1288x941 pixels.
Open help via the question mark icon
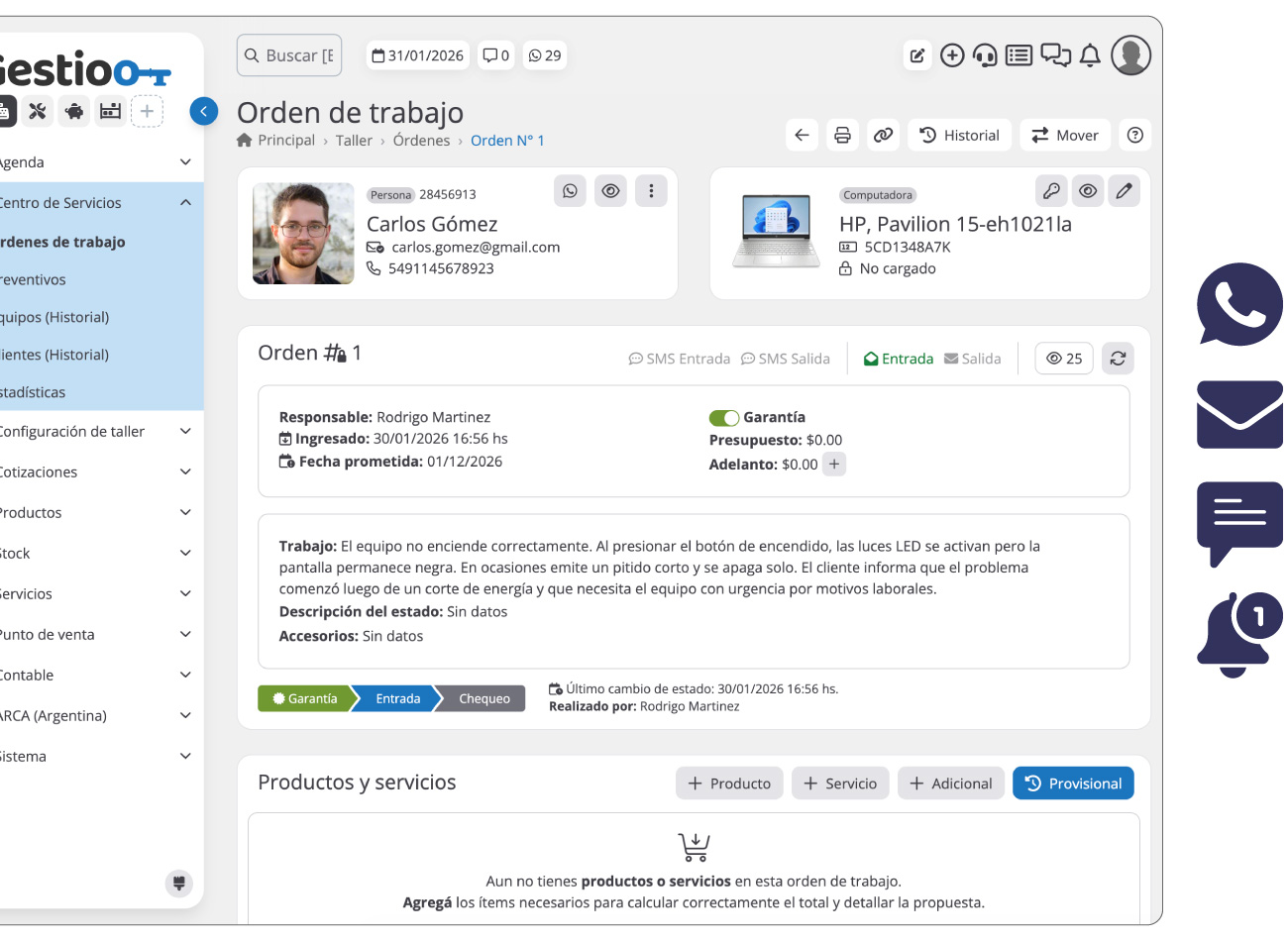coord(1135,135)
